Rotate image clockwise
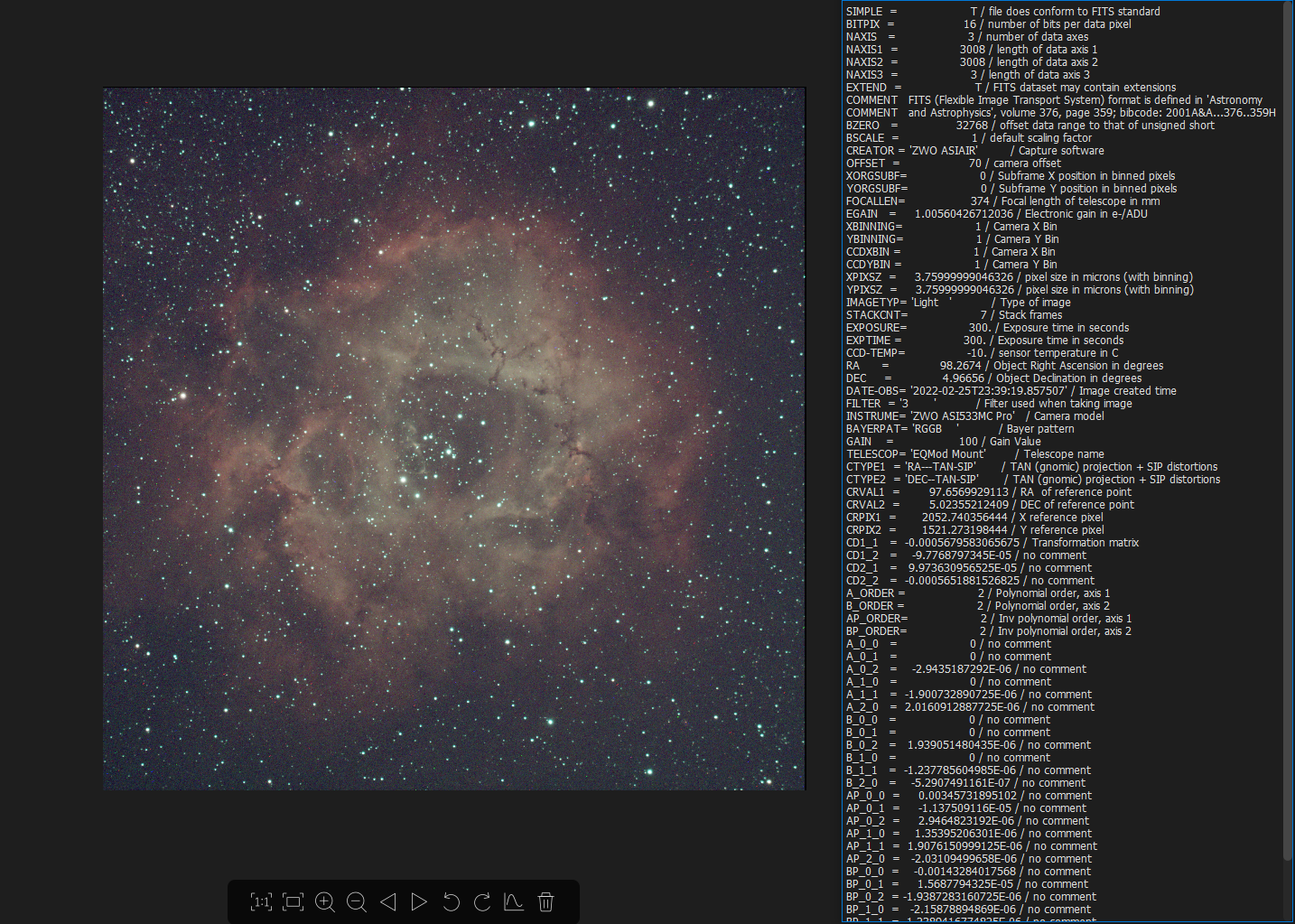 (482, 901)
